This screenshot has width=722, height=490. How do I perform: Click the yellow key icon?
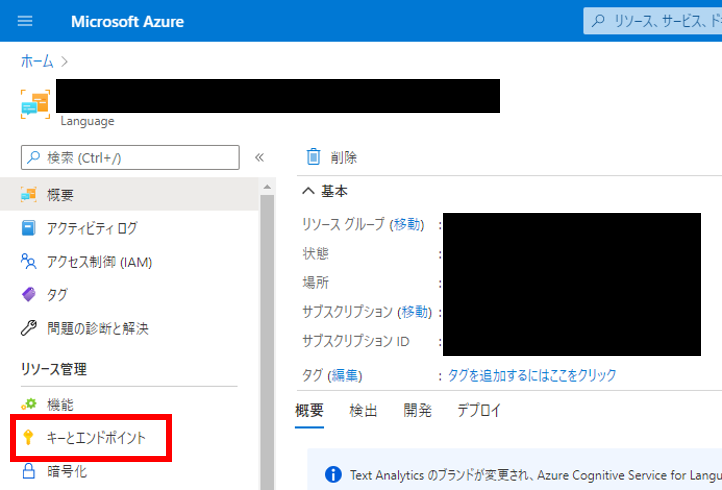pos(28,437)
